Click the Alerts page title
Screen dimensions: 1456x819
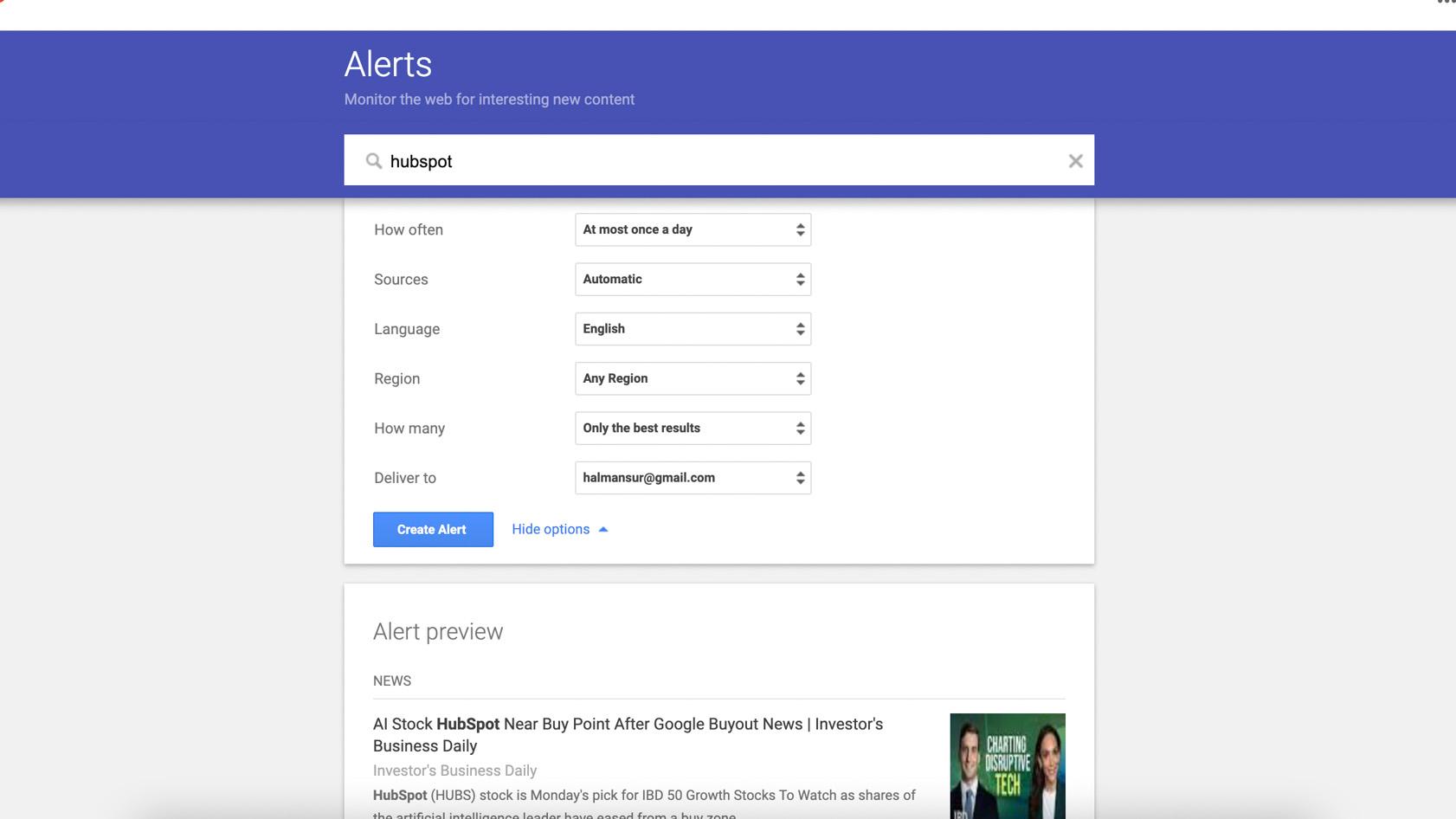tap(388, 65)
